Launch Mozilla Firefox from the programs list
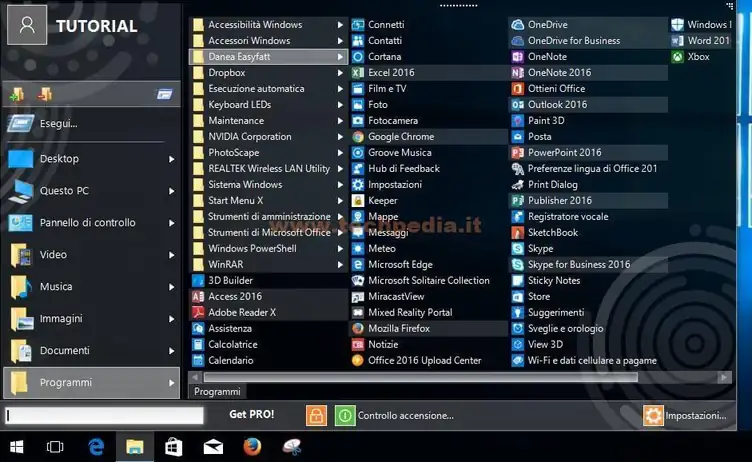 pyautogui.click(x=428, y=329)
